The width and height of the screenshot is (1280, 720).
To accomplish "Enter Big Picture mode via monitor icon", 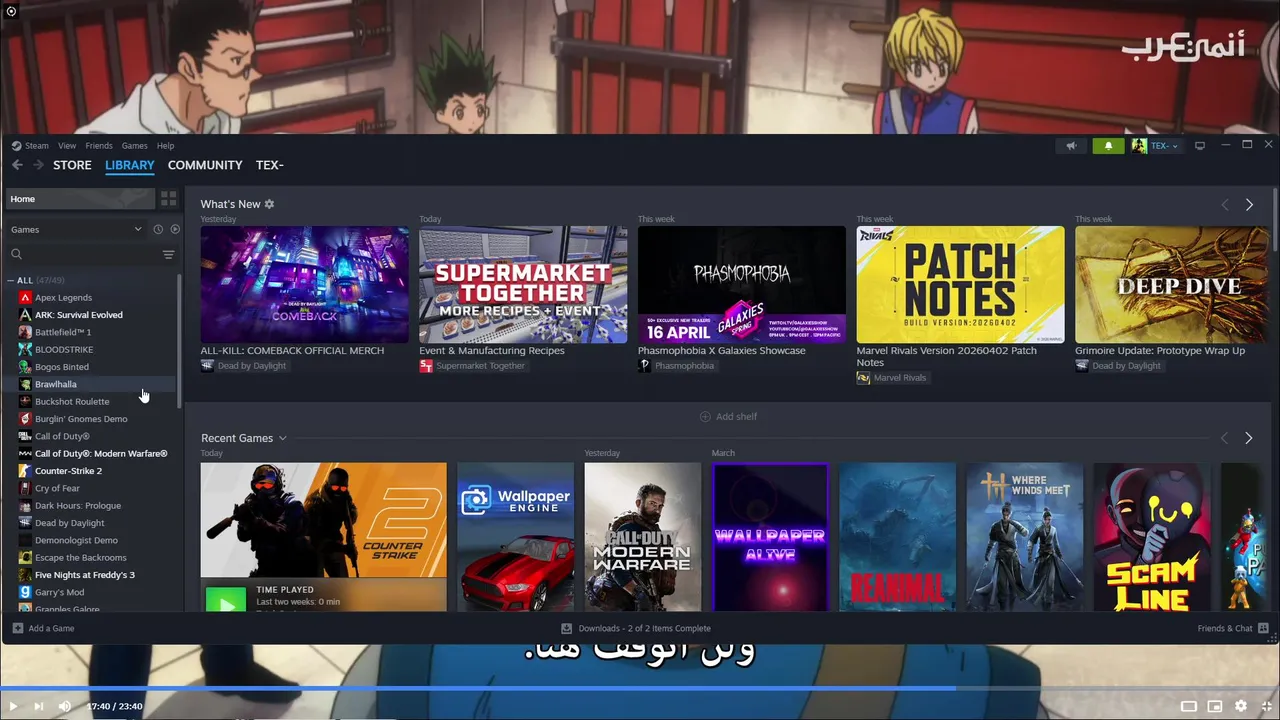I will [x=1200, y=146].
